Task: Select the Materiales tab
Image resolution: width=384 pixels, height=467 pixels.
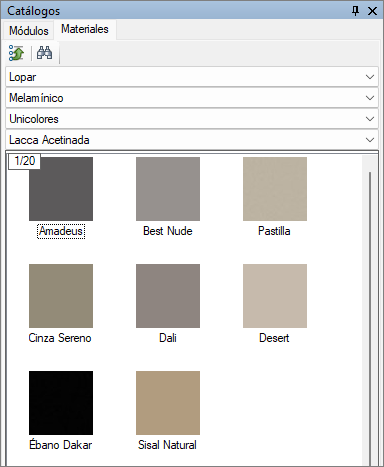Action: coord(85,29)
